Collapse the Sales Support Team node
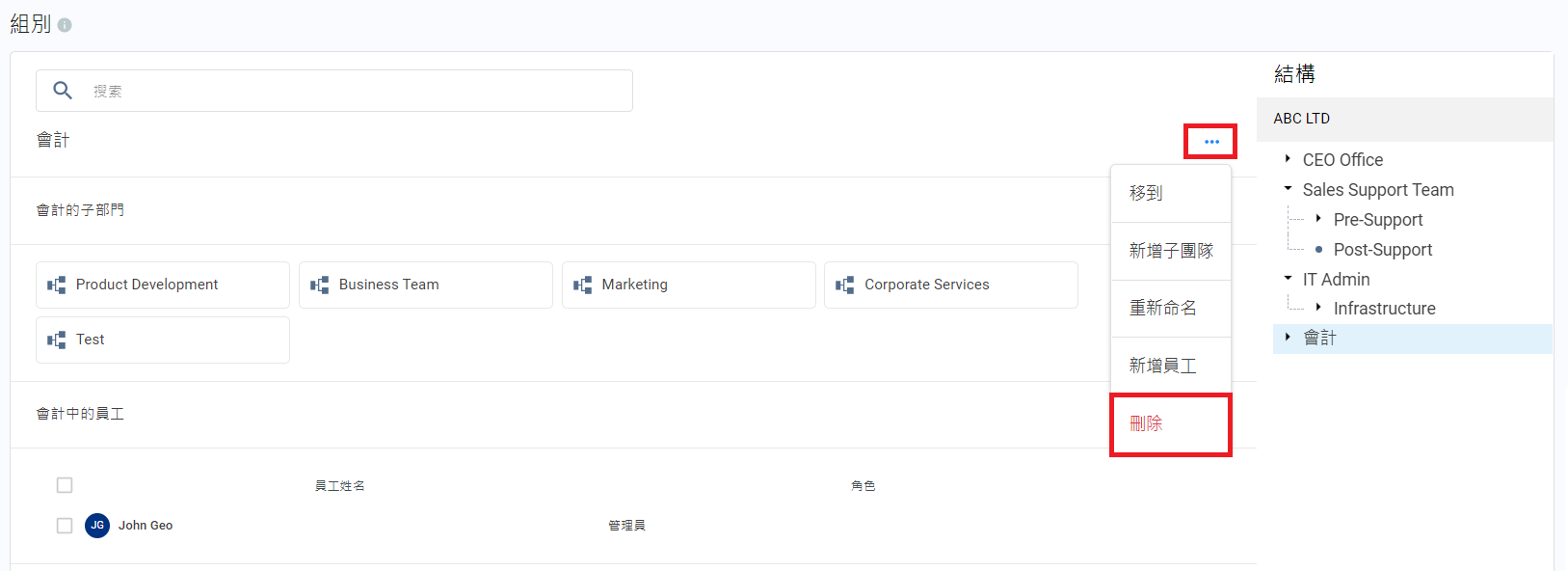 pyautogui.click(x=1288, y=189)
